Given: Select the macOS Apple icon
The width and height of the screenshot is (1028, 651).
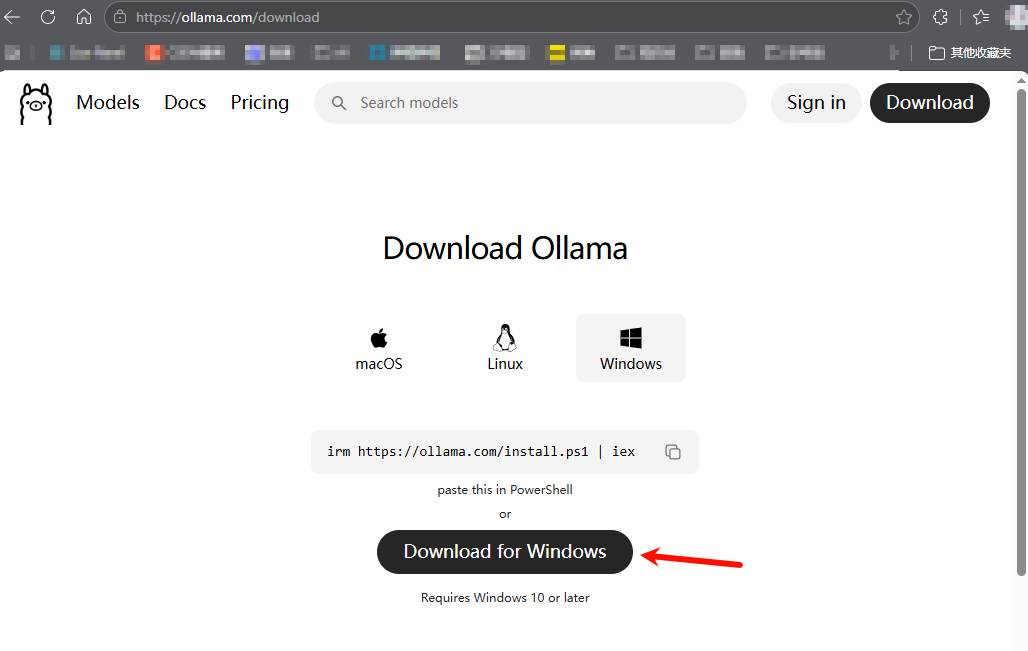Looking at the screenshot, I should click(379, 338).
